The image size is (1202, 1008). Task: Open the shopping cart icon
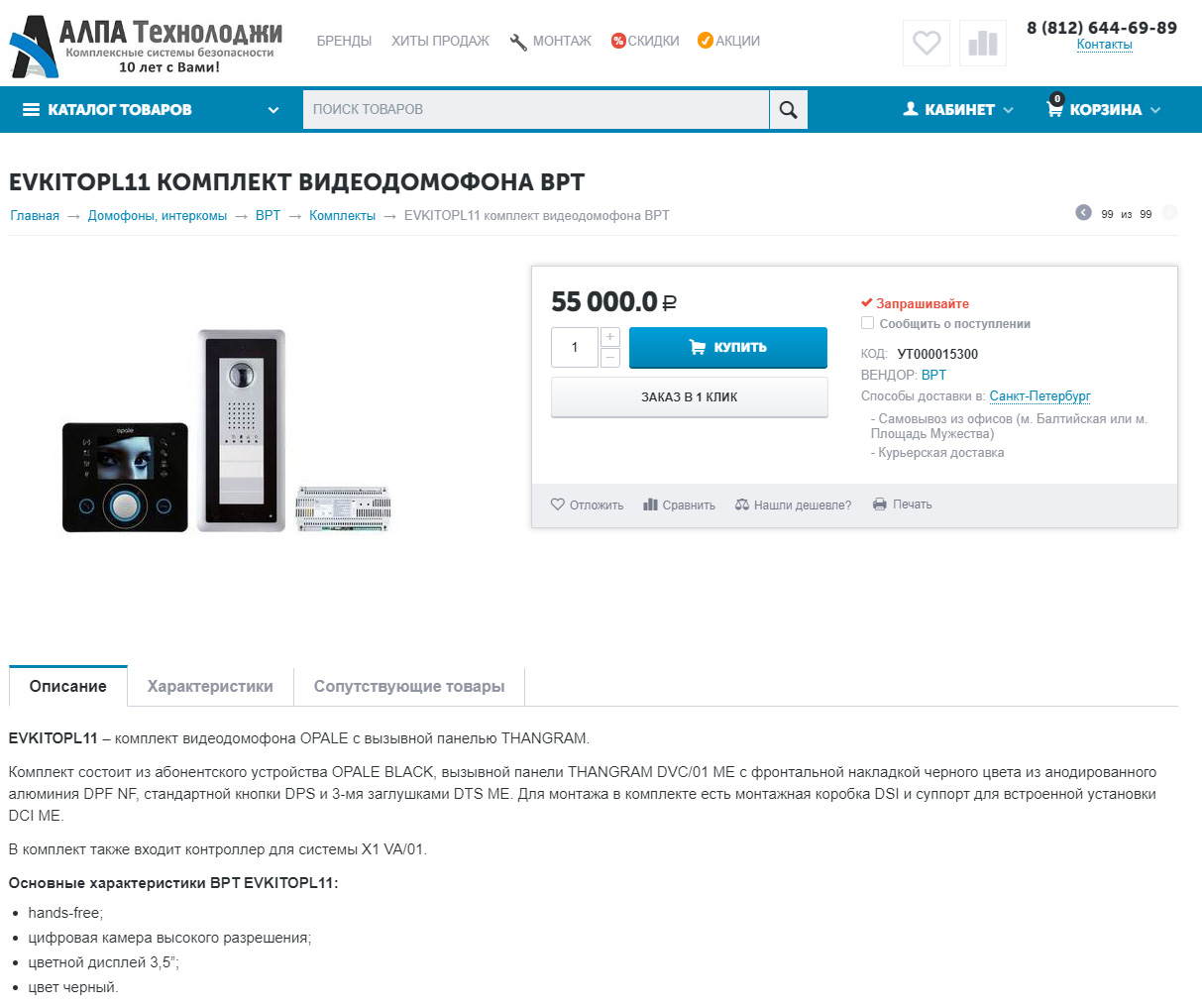pos(1054,108)
